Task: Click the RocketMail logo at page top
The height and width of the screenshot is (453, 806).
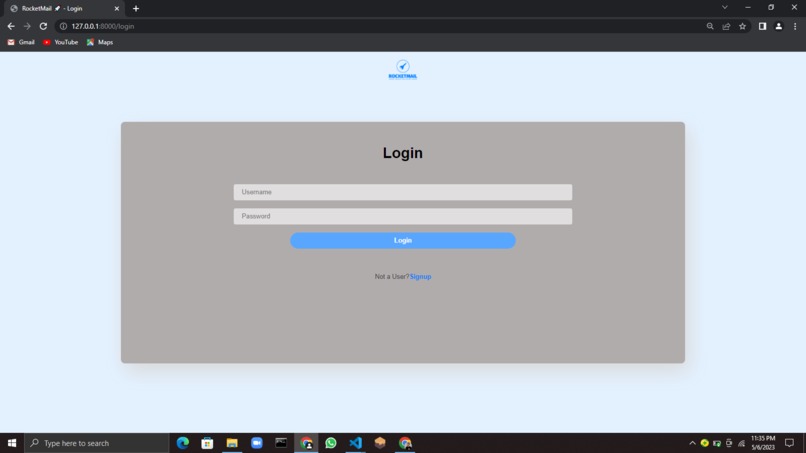Action: (x=402, y=69)
